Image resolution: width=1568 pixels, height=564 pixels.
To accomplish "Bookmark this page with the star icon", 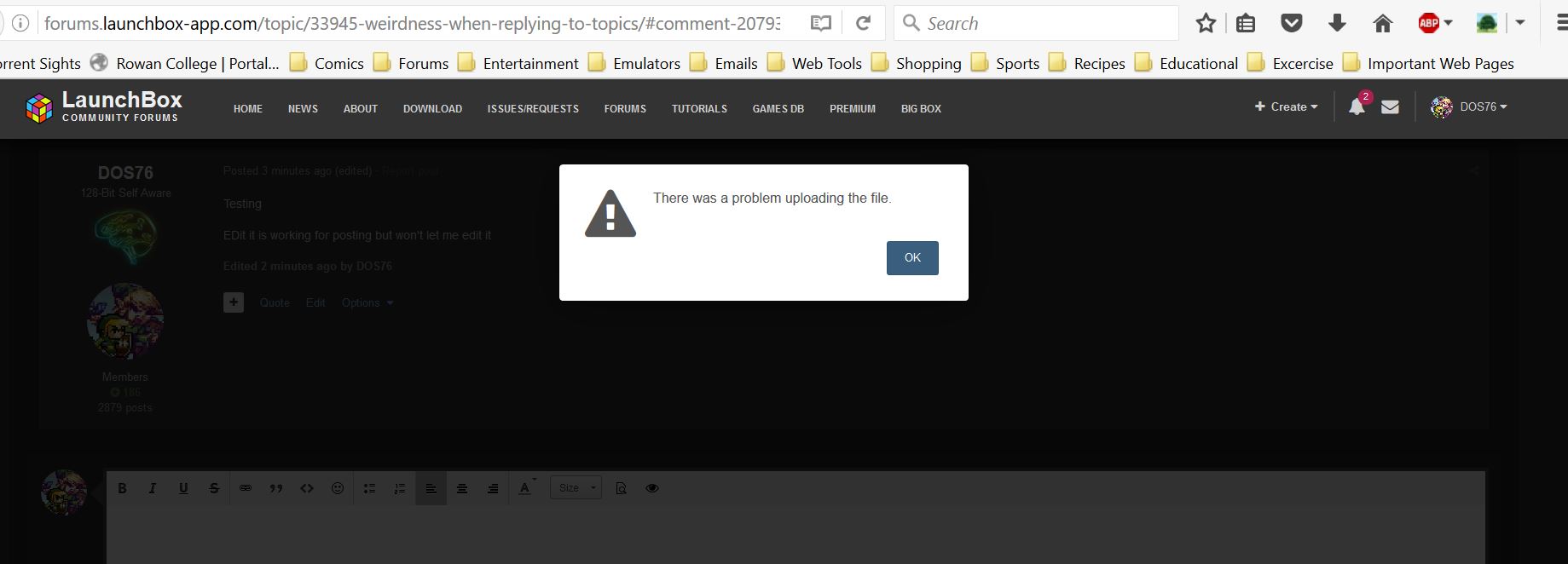I will (x=1206, y=23).
